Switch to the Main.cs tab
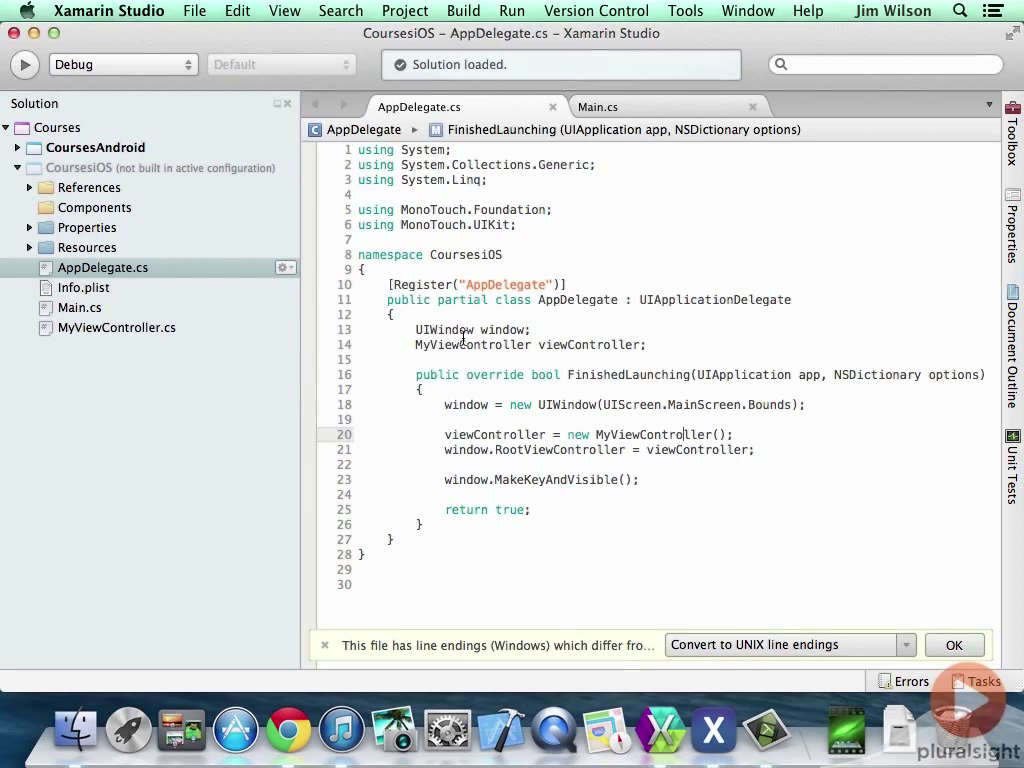Image resolution: width=1024 pixels, height=768 pixels. (598, 107)
